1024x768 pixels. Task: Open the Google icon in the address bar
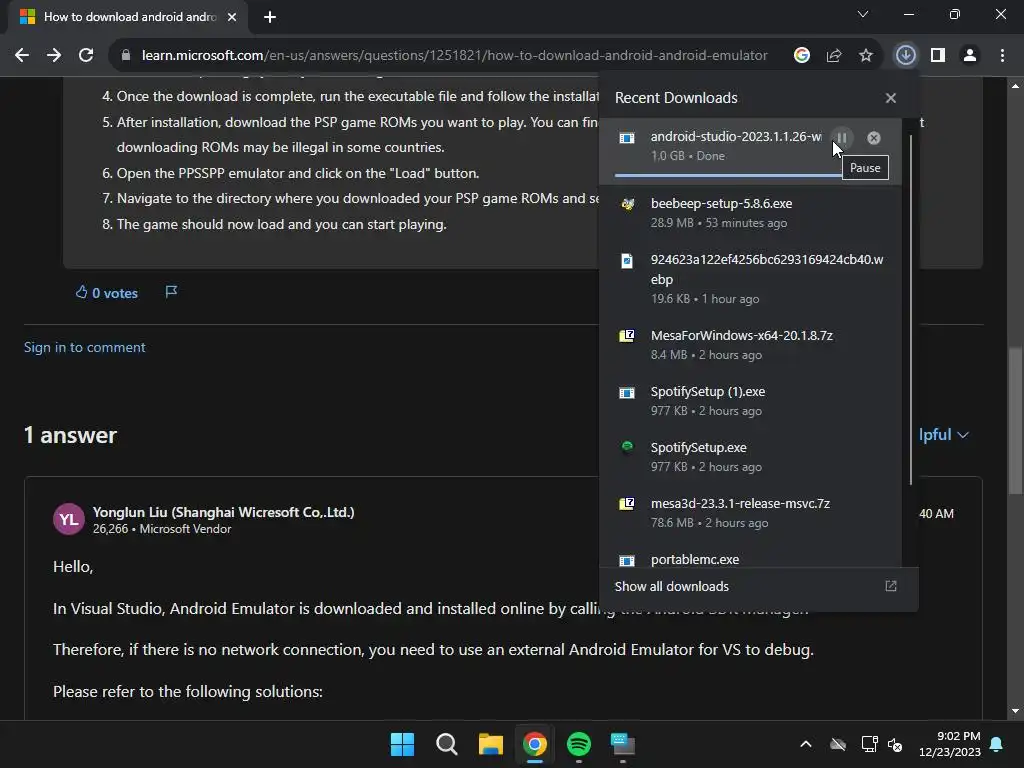coord(802,56)
